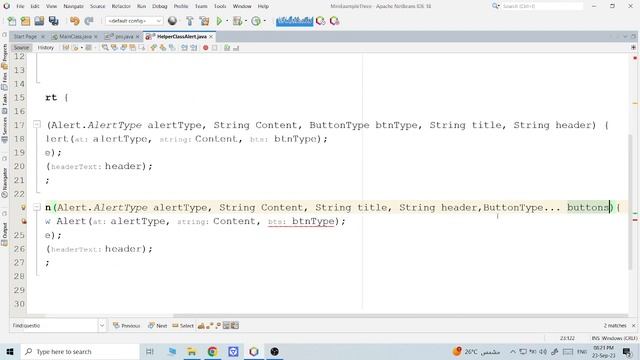
Task: Open the Navigate menu
Action: [73, 7]
